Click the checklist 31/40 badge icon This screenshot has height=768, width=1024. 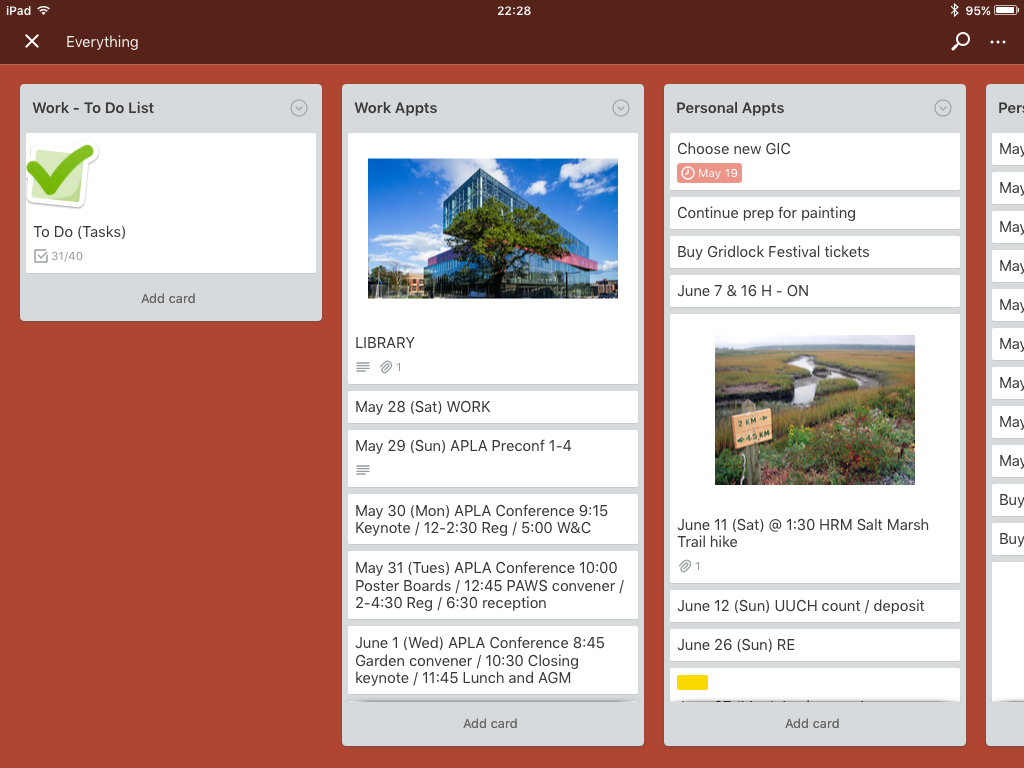41,256
